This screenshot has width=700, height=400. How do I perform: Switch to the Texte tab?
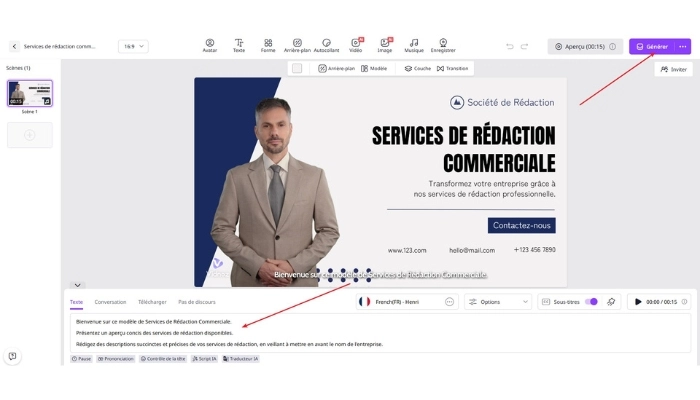click(x=76, y=302)
